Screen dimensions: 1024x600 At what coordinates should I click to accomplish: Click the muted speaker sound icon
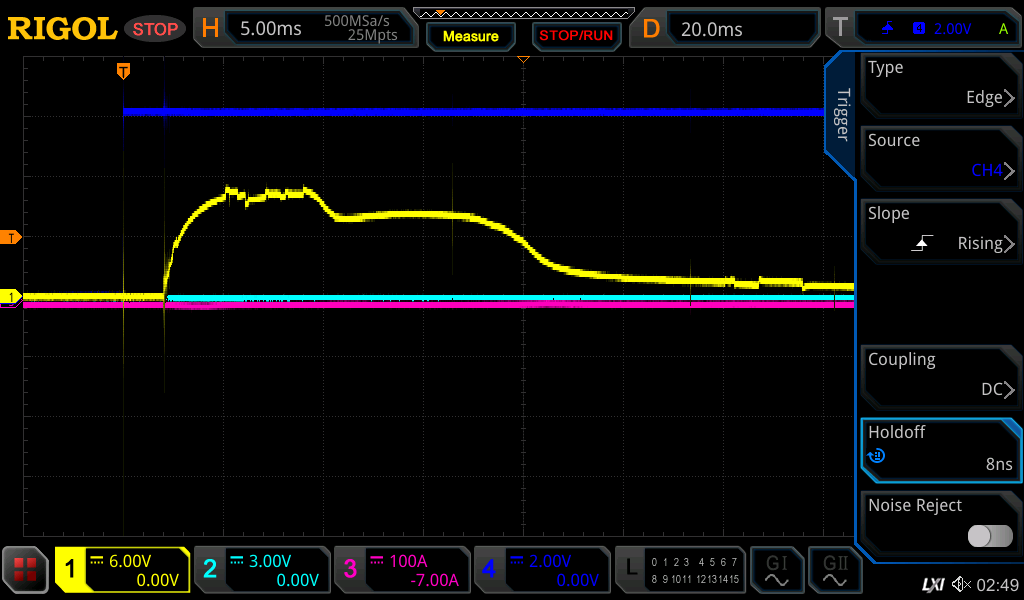962,583
